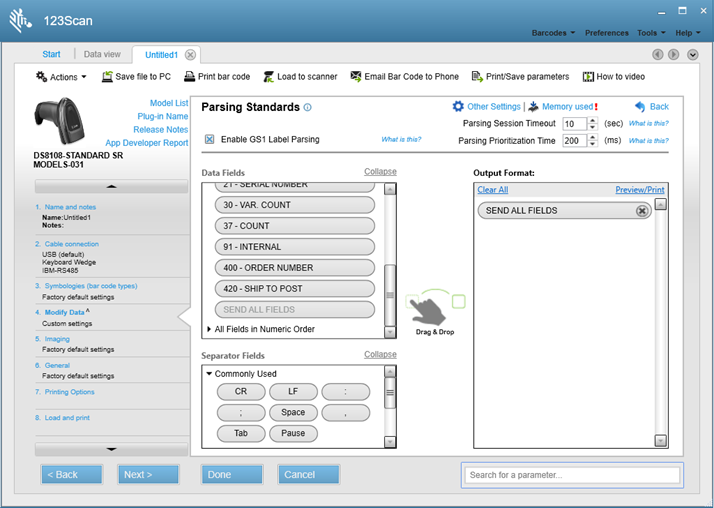Increase Parsing Session Timeout stepper value
This screenshot has width=714, height=508.
pyautogui.click(x=593, y=120)
